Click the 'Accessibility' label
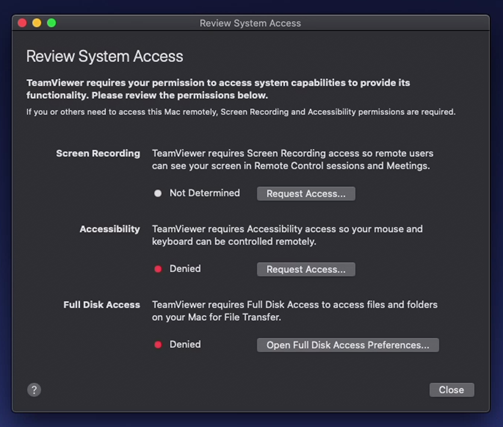Viewport: 503px width, 427px height. click(110, 229)
